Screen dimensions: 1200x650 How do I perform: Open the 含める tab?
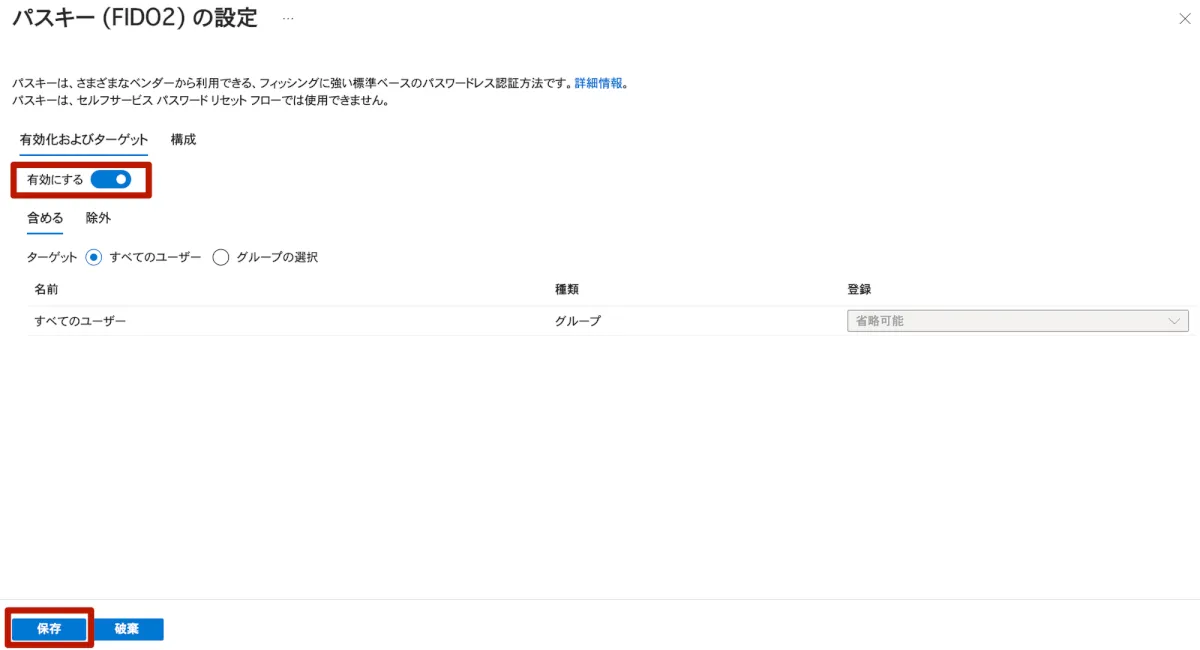pos(45,218)
